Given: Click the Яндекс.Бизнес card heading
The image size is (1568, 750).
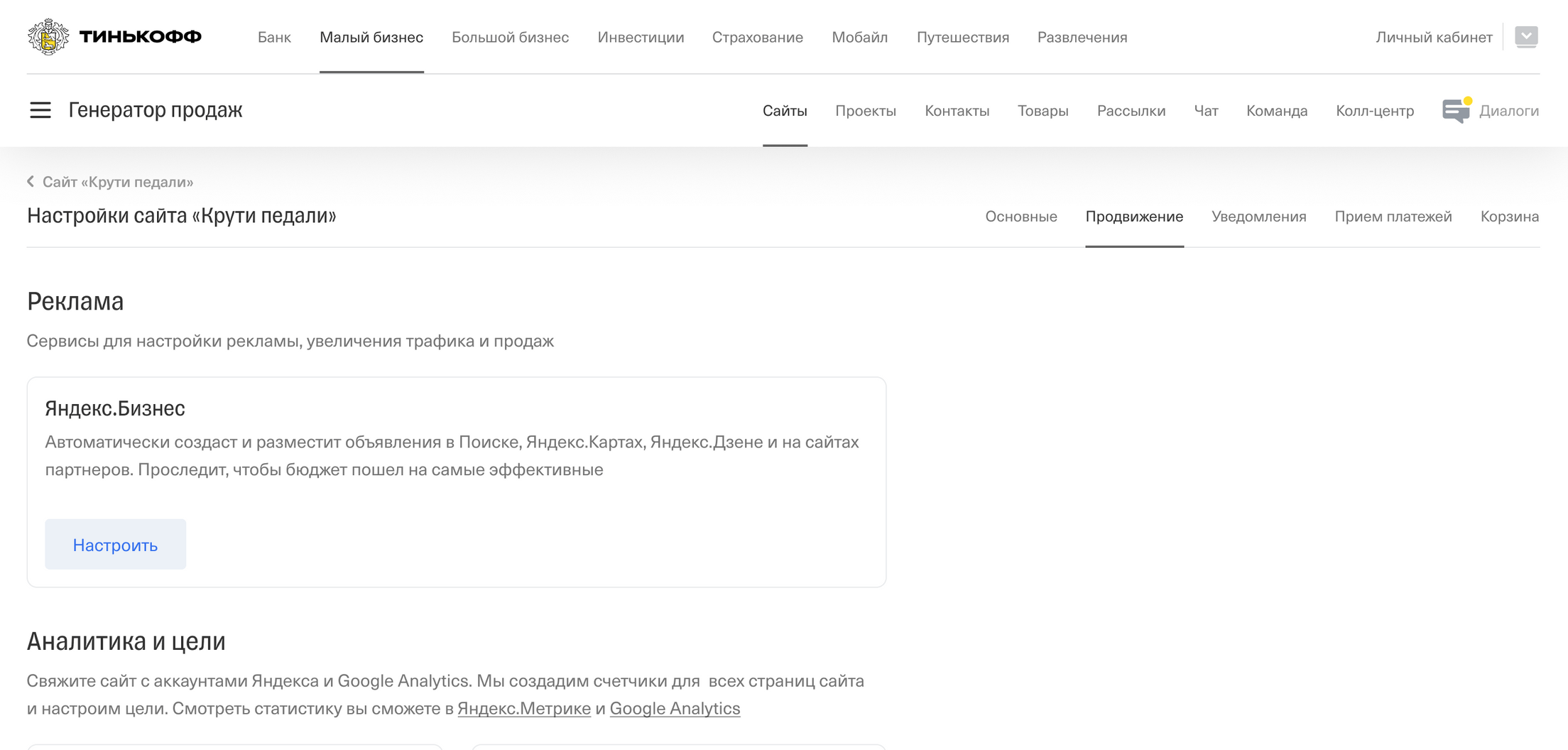Looking at the screenshot, I should (x=115, y=408).
